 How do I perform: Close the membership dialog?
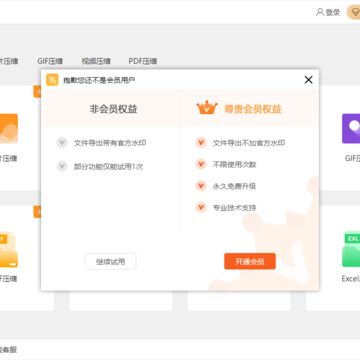pyautogui.click(x=308, y=80)
